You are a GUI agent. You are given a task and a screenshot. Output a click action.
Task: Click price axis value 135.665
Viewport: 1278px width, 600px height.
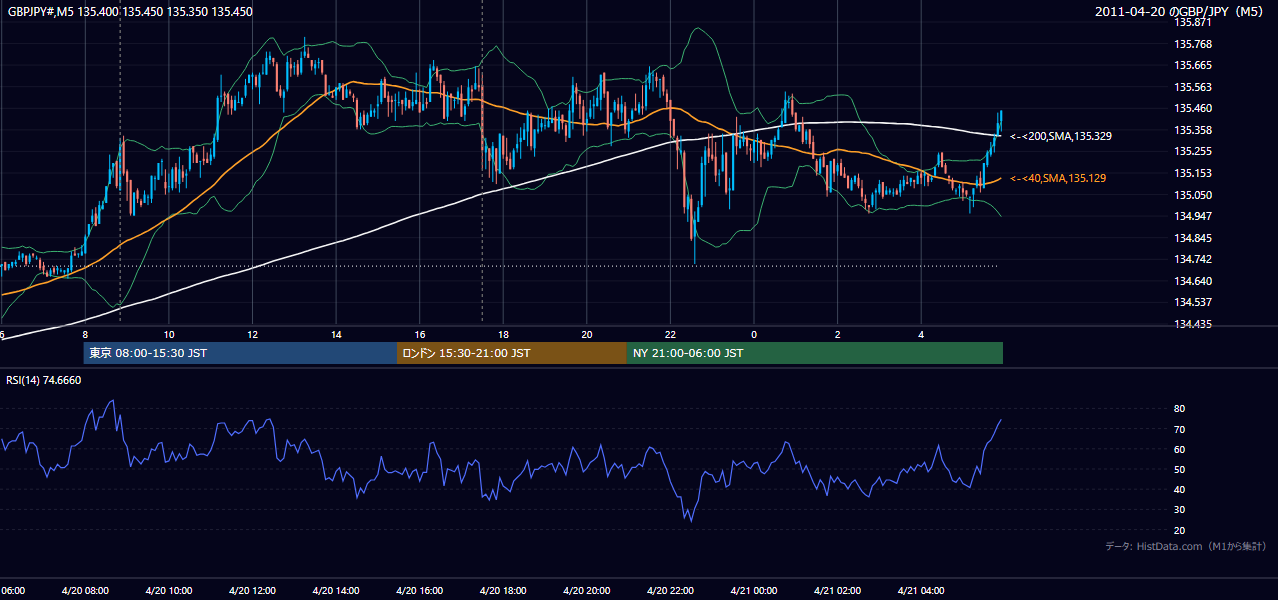pos(1193,65)
